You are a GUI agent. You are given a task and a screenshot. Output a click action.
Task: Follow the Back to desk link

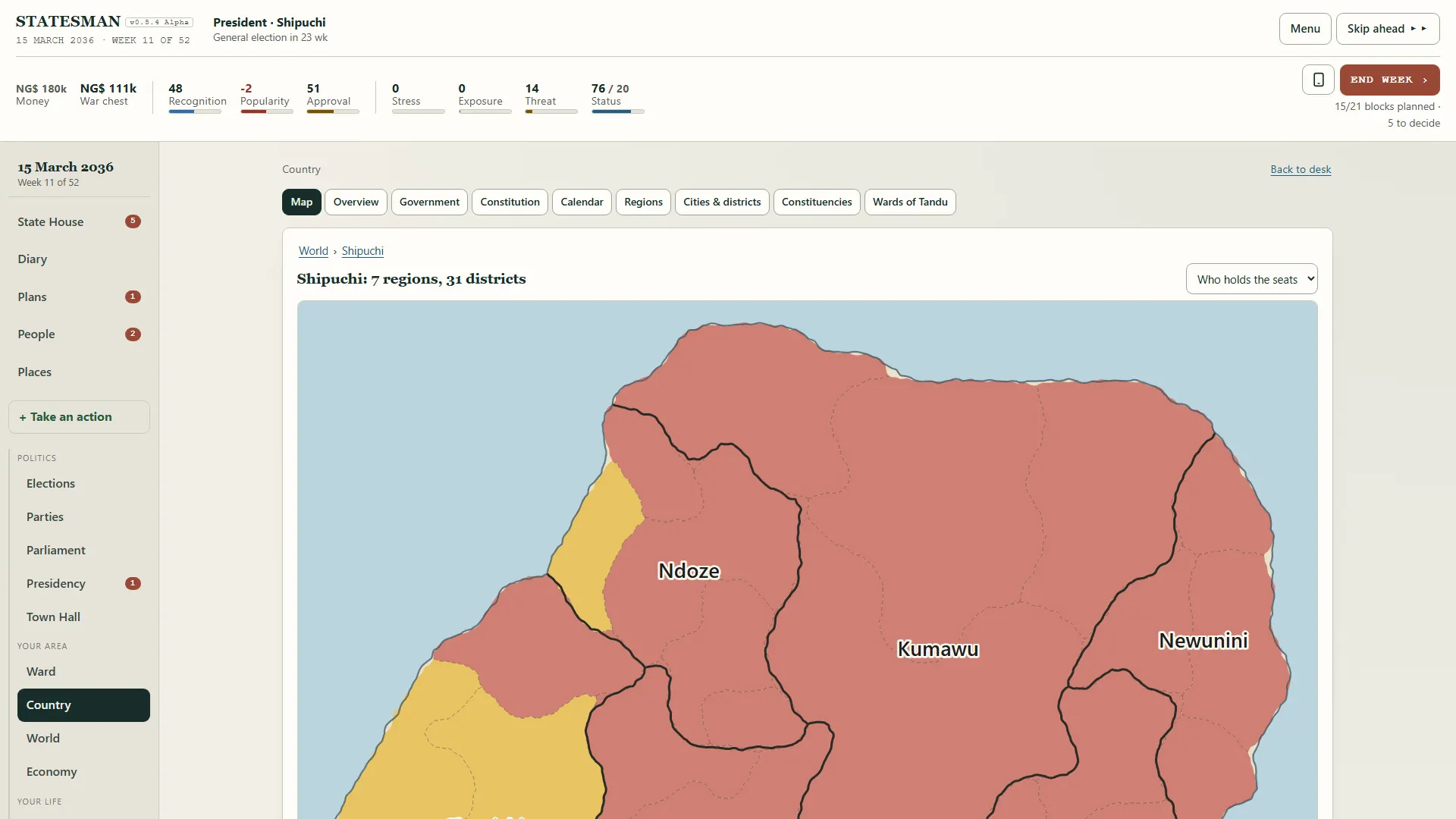(x=1301, y=169)
